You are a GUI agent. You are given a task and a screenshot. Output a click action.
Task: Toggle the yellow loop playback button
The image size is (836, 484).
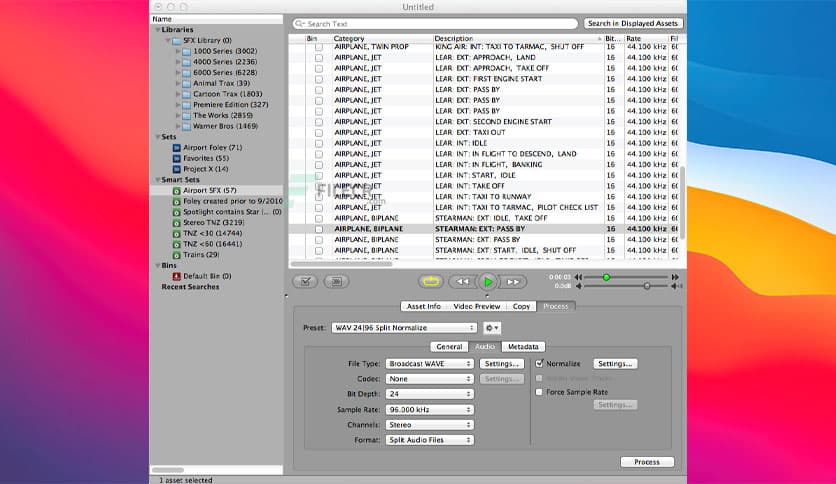click(431, 281)
